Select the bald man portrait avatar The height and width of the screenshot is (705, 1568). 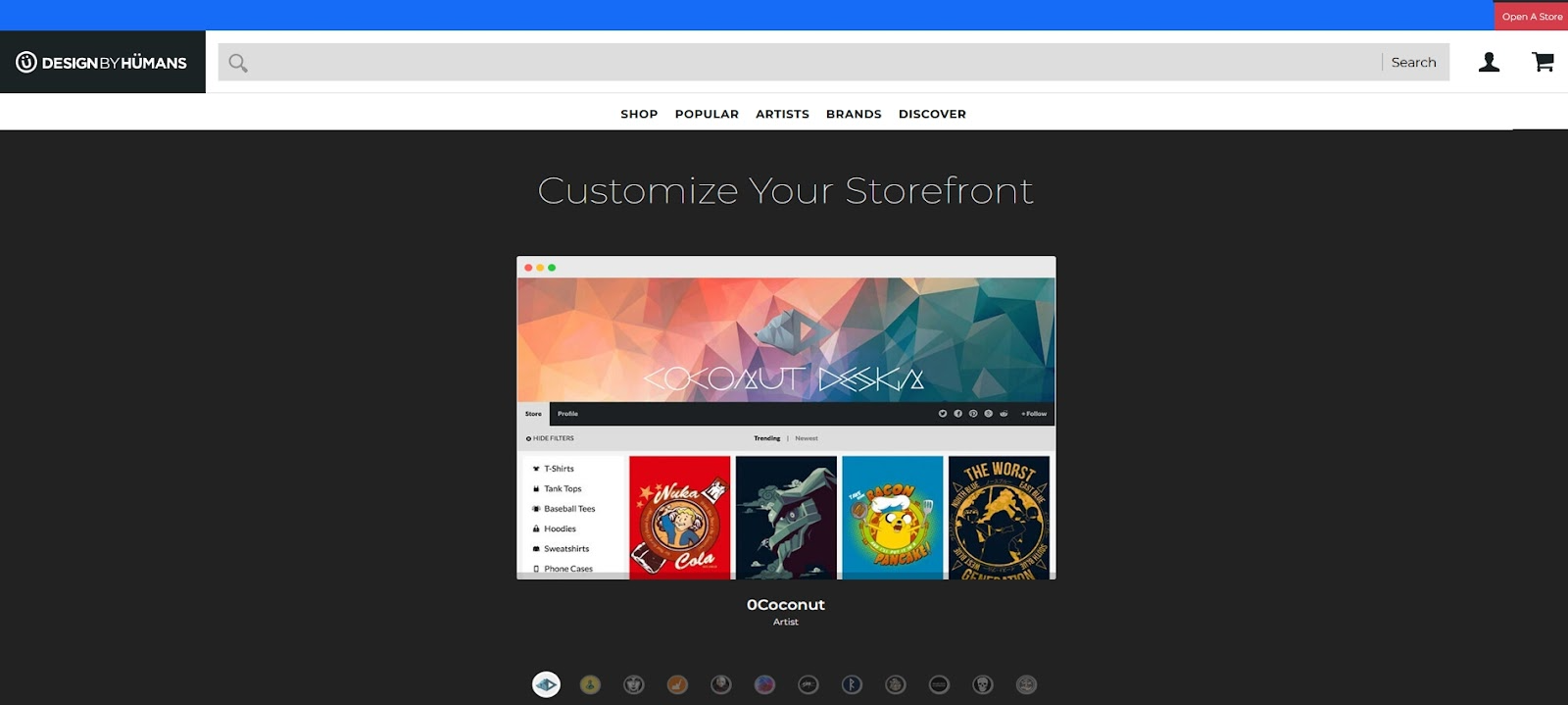pyautogui.click(x=721, y=684)
